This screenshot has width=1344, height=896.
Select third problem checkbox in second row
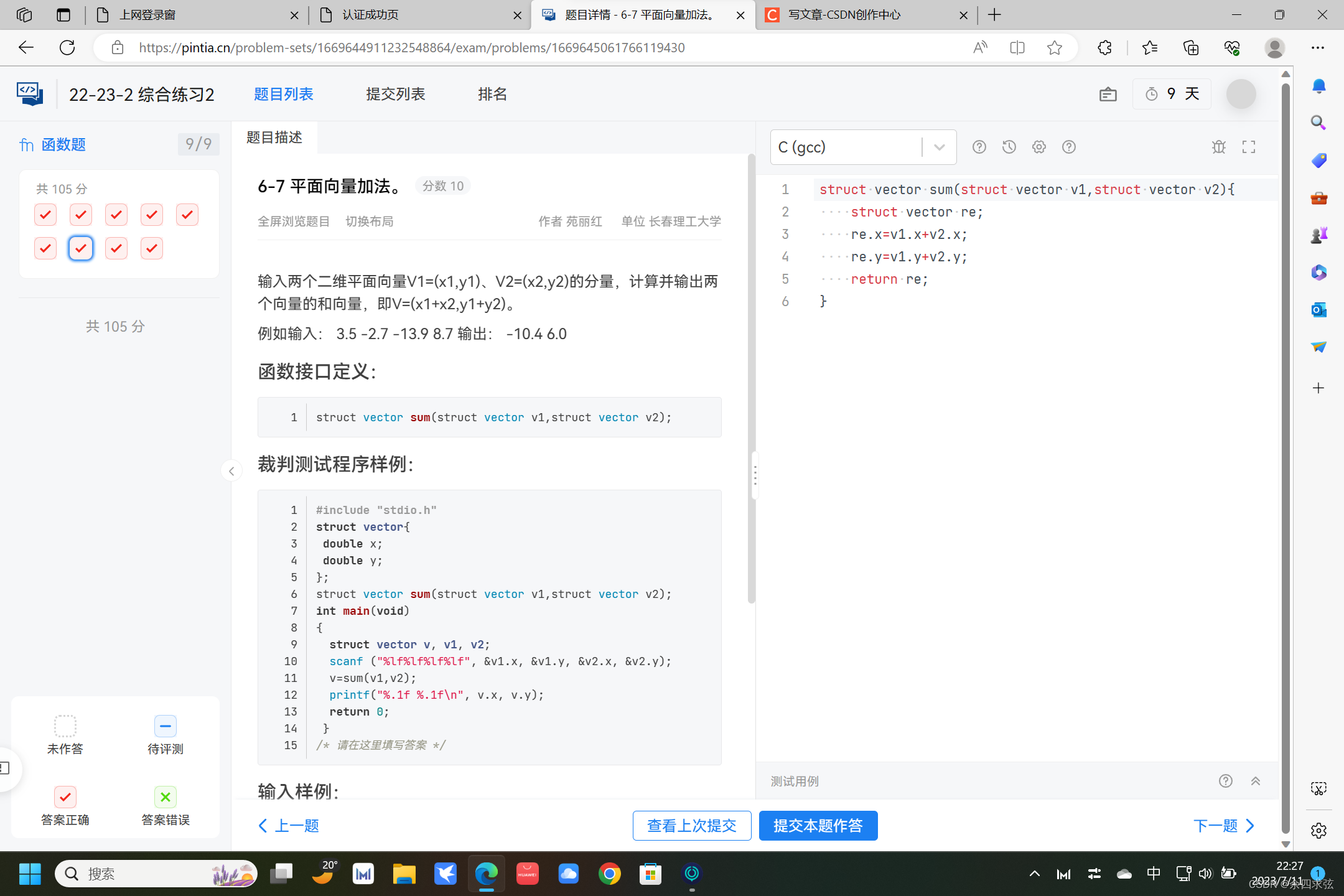pyautogui.click(x=116, y=248)
